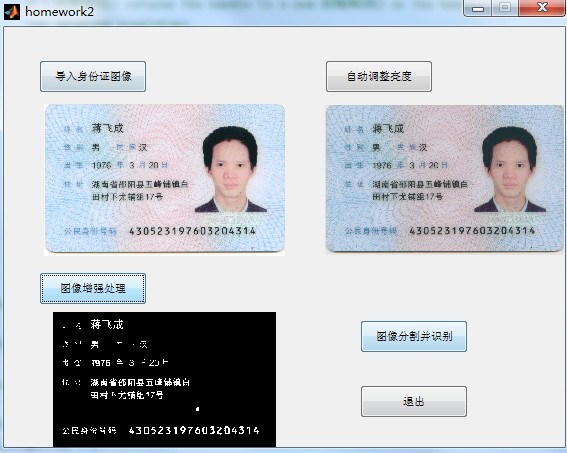Start 图像分割并识别 segmentation and recognition
The width and height of the screenshot is (567, 453).
(x=414, y=336)
